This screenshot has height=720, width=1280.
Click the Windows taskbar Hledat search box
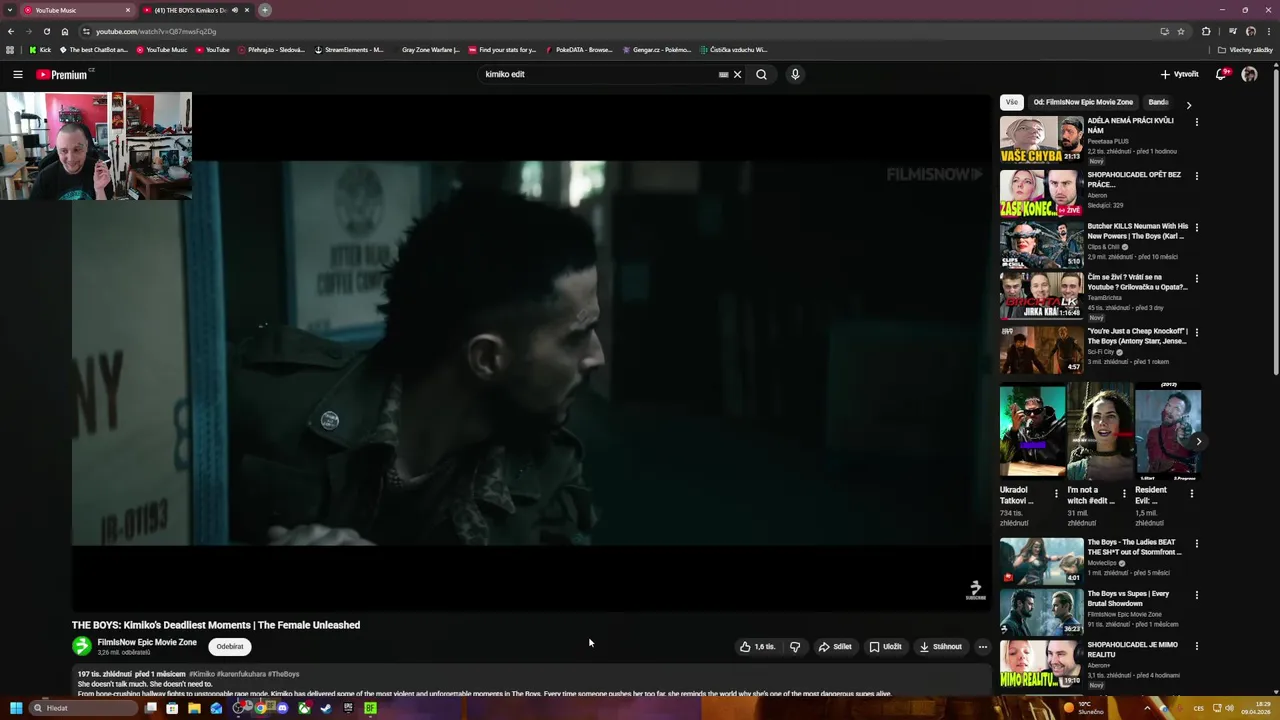coord(84,708)
